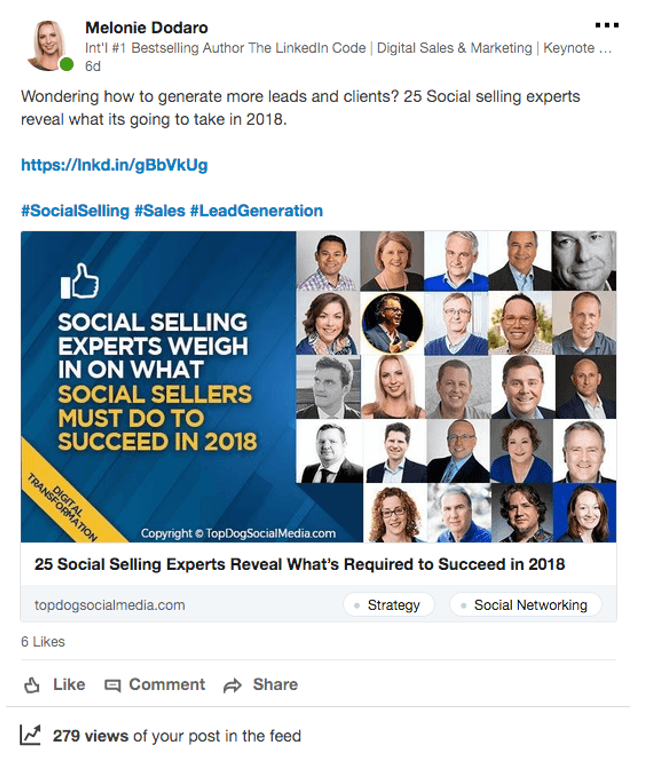Viewport: 655px width, 757px height.
Task: Click the Share button label
Action: point(275,685)
